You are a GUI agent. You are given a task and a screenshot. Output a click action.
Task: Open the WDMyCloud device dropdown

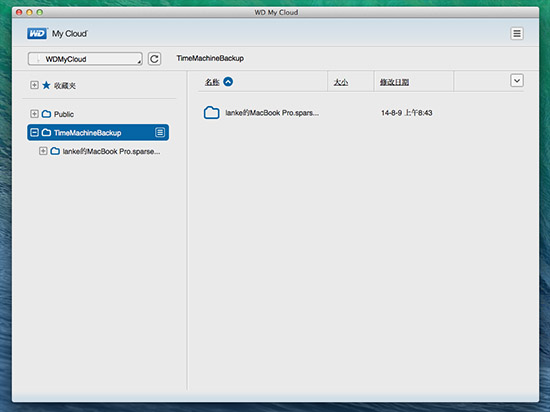click(85, 59)
